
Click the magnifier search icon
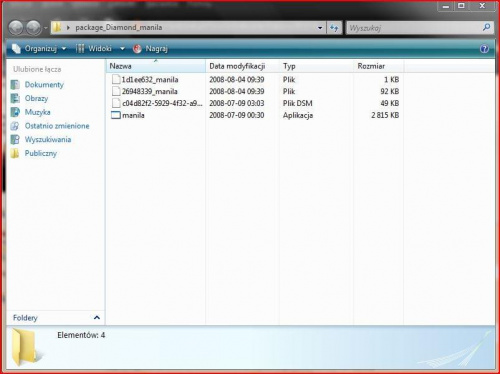click(487, 27)
